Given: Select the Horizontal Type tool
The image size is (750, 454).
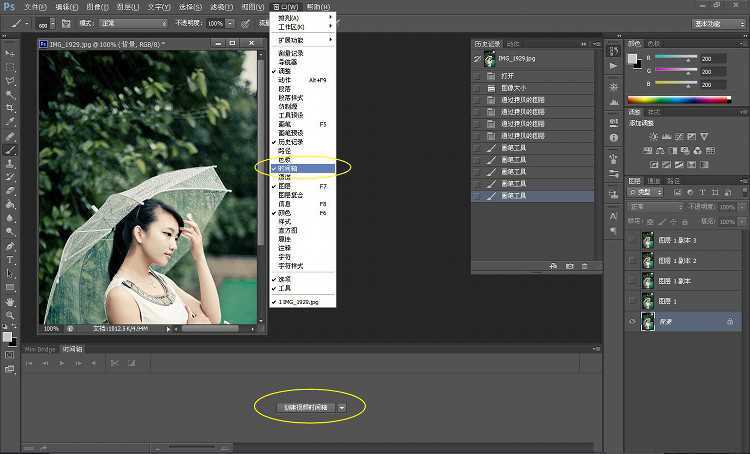Looking at the screenshot, I should (10, 260).
